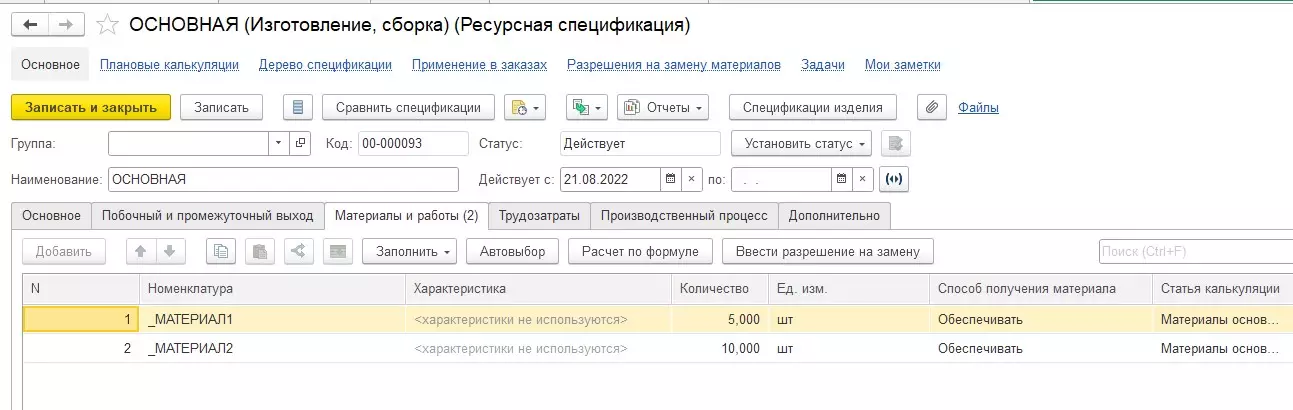Open the 'Дерево спецификации' link

tap(325, 65)
